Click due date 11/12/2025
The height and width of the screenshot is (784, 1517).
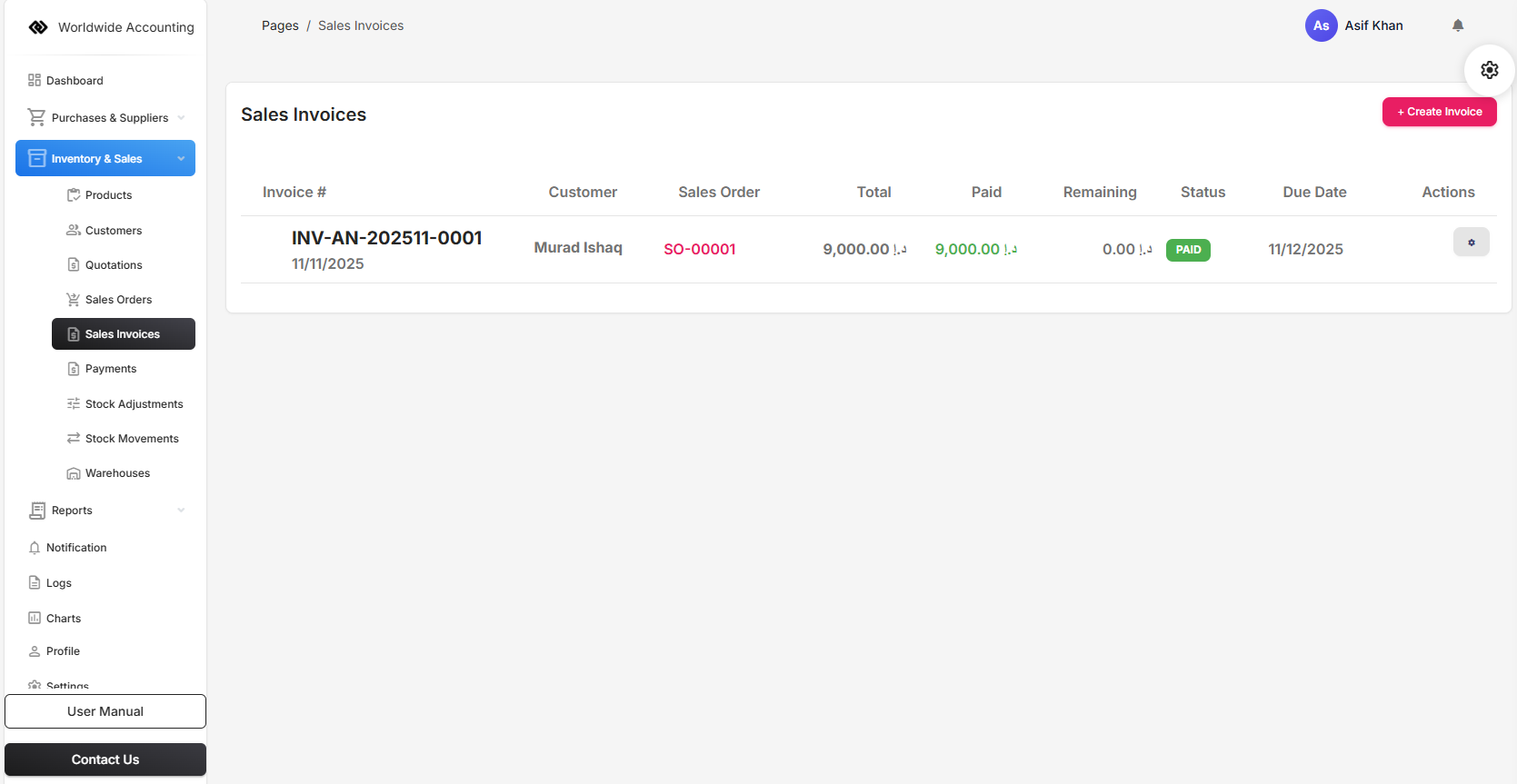[x=1305, y=249]
